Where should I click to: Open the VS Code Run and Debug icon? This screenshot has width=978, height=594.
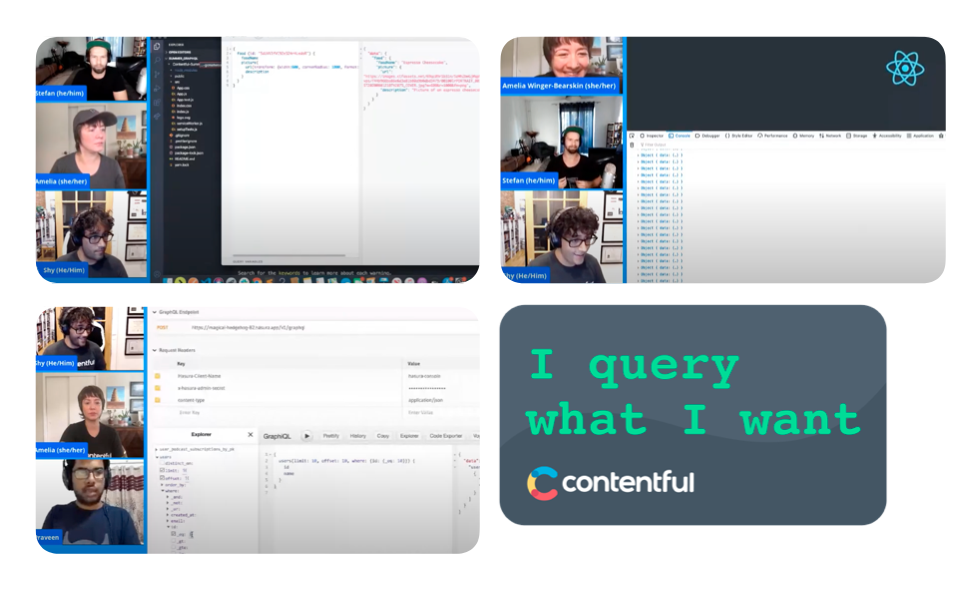tap(157, 88)
